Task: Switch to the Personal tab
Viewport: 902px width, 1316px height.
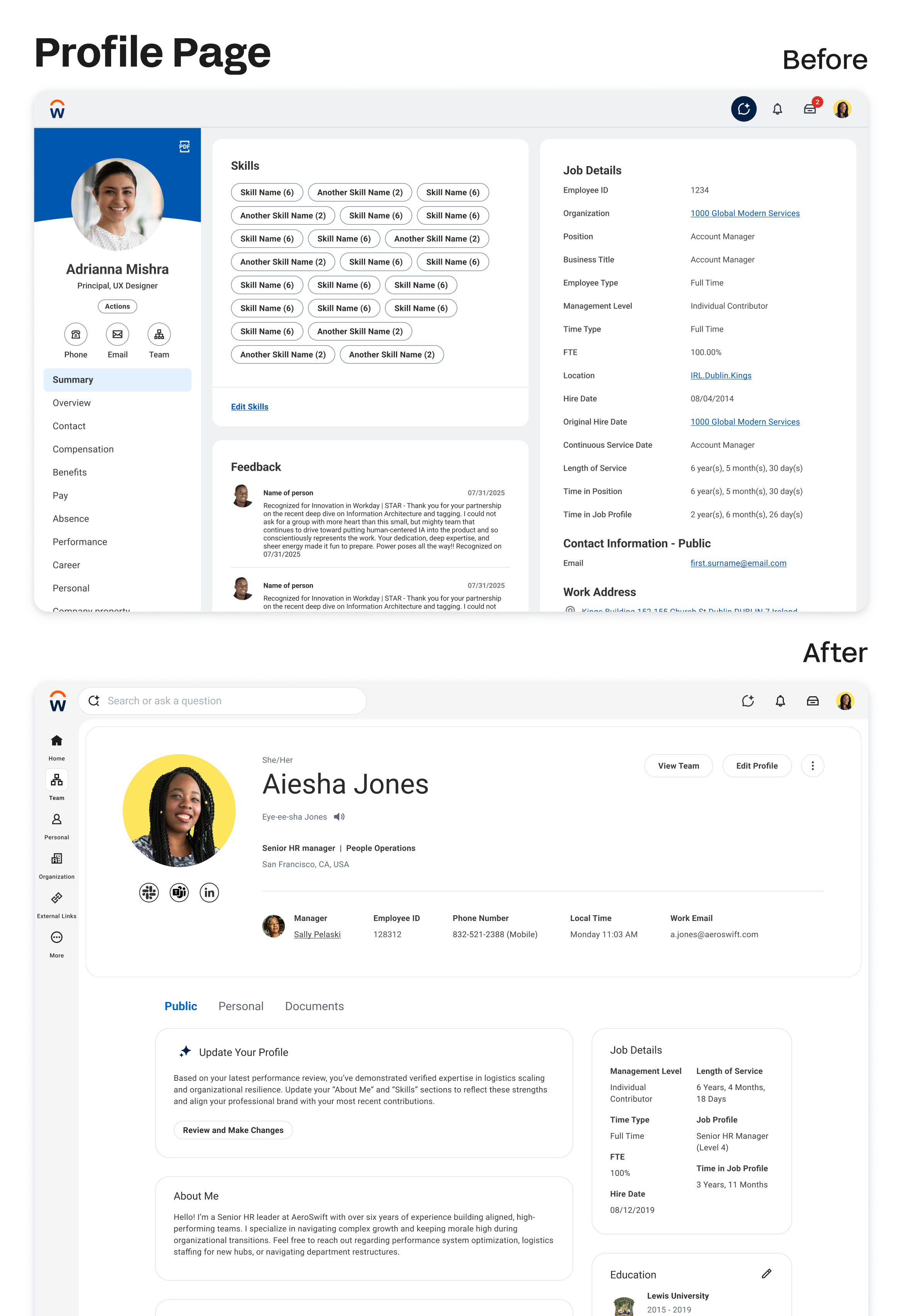Action: pos(240,1006)
